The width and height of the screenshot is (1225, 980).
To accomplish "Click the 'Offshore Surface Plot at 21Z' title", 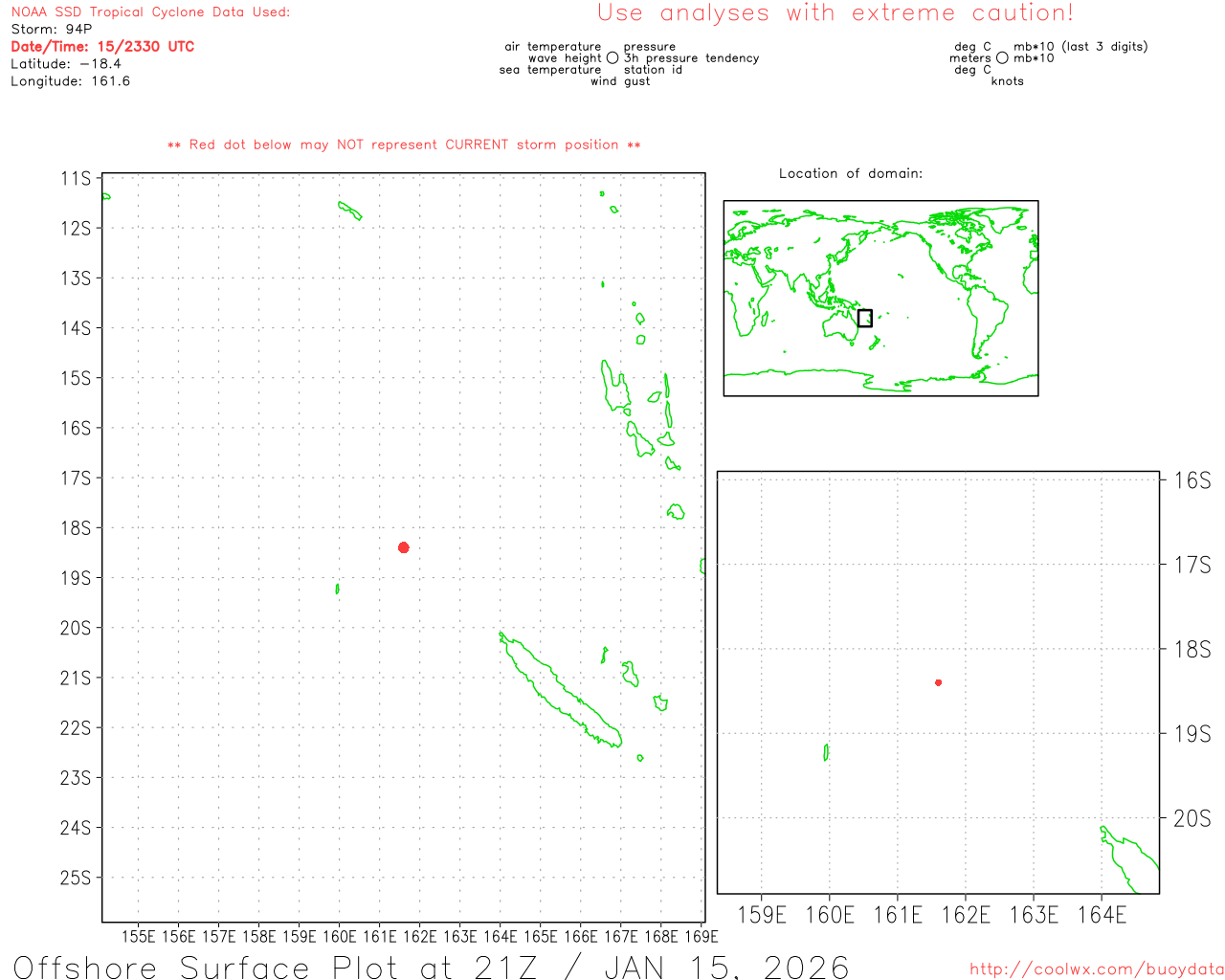I will coord(431,967).
